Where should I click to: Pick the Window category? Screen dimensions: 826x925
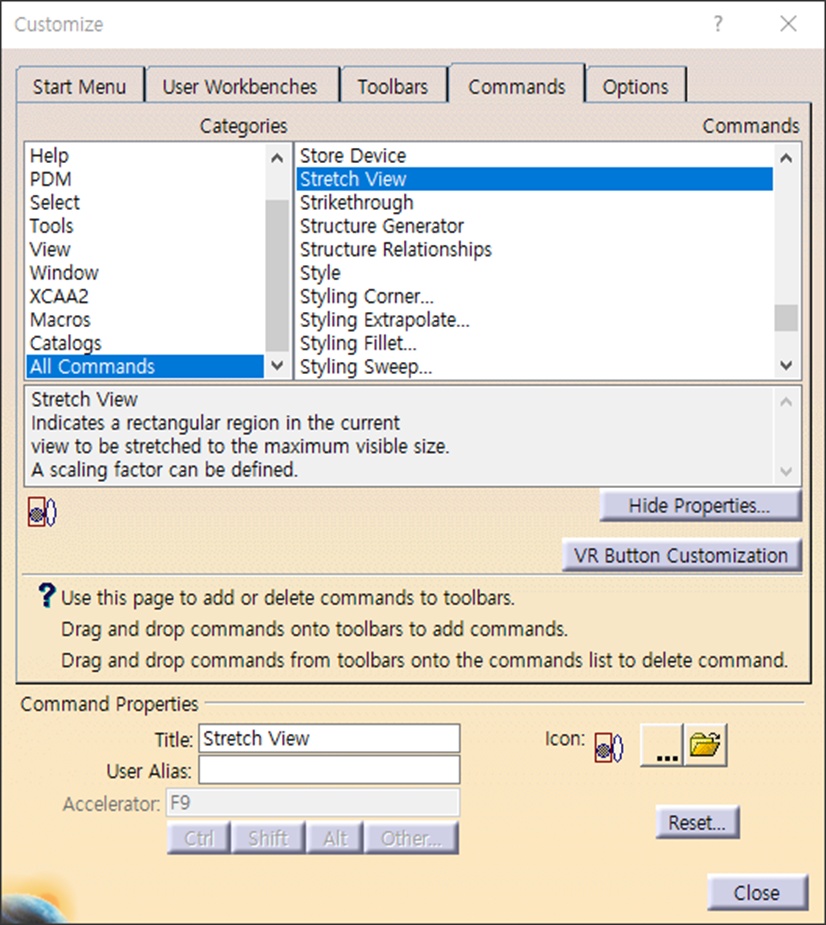(x=145, y=273)
